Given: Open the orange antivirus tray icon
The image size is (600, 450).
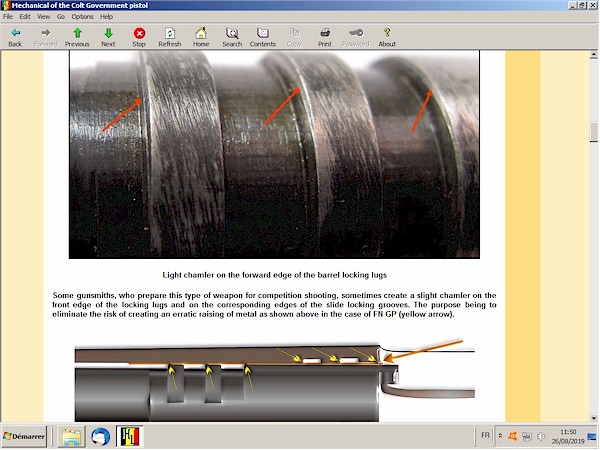Looking at the screenshot, I should [513, 436].
